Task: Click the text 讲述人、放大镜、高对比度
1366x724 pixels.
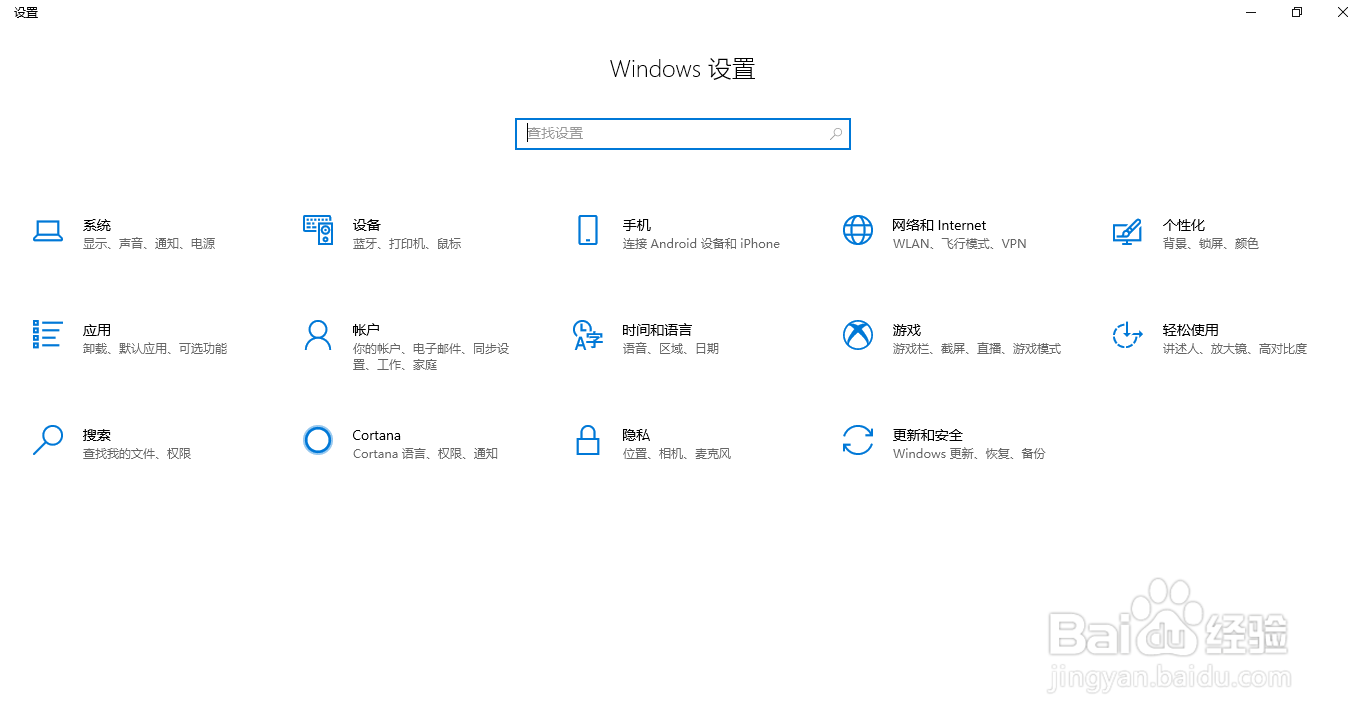Action: click(1235, 349)
